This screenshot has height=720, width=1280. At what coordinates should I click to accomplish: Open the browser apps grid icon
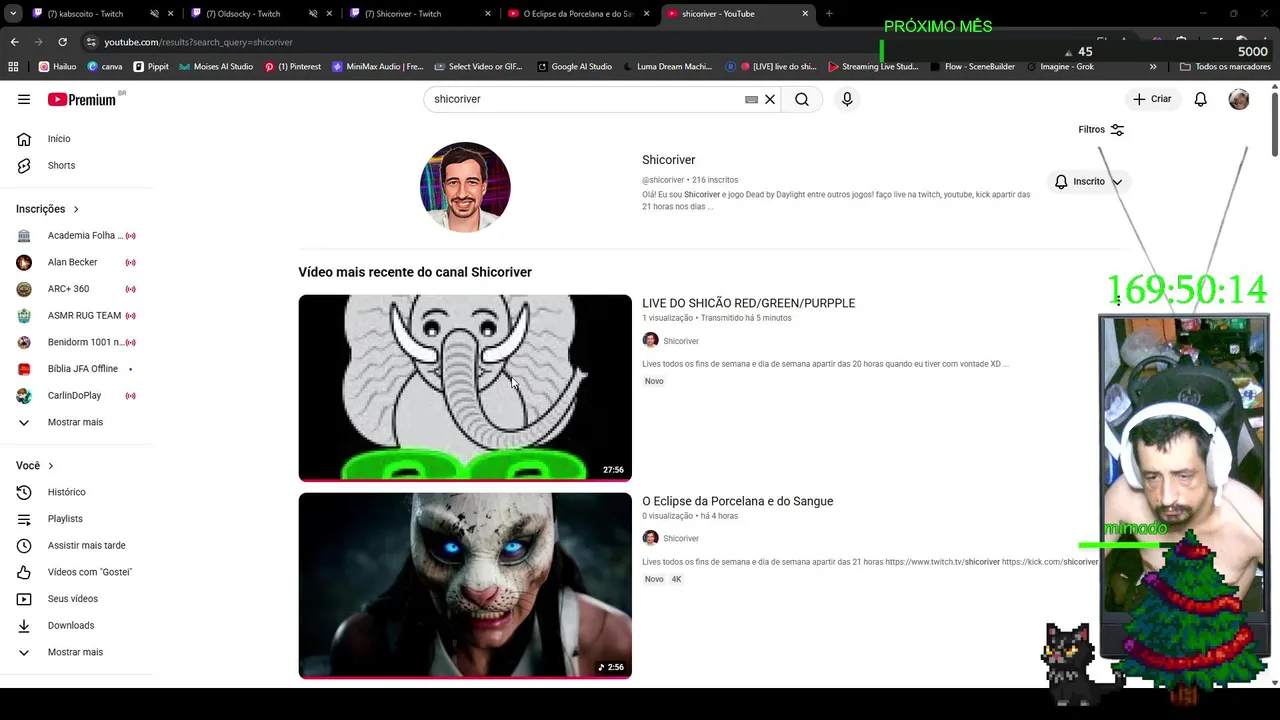coord(13,67)
